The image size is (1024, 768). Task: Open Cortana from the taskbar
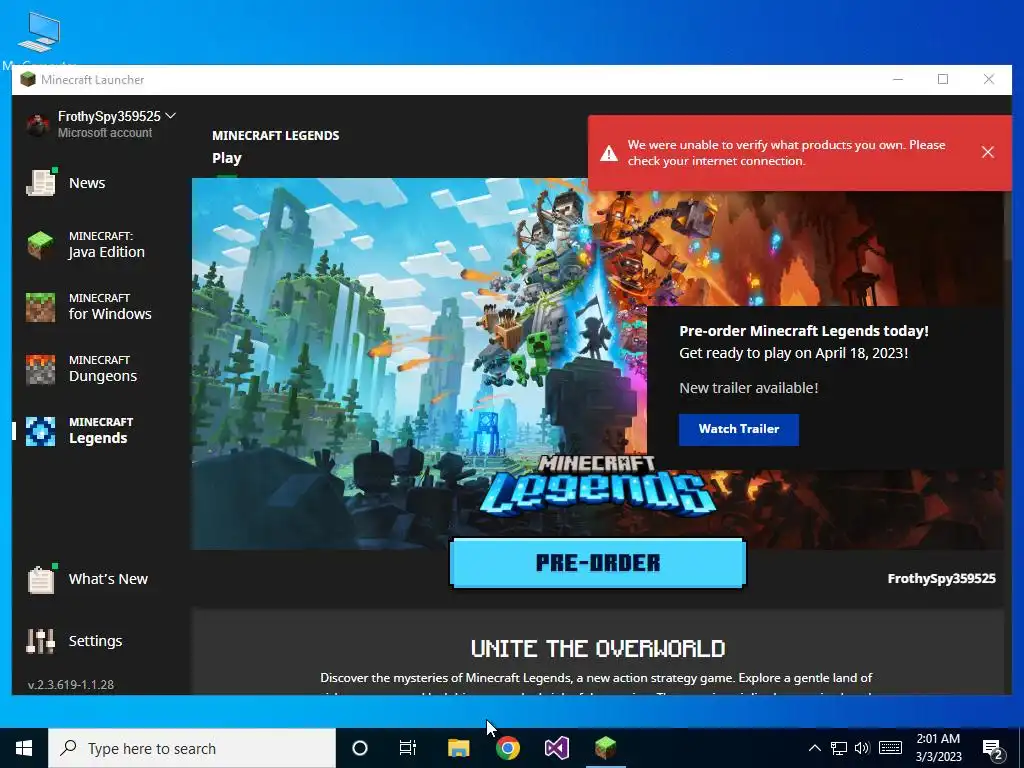[360, 748]
